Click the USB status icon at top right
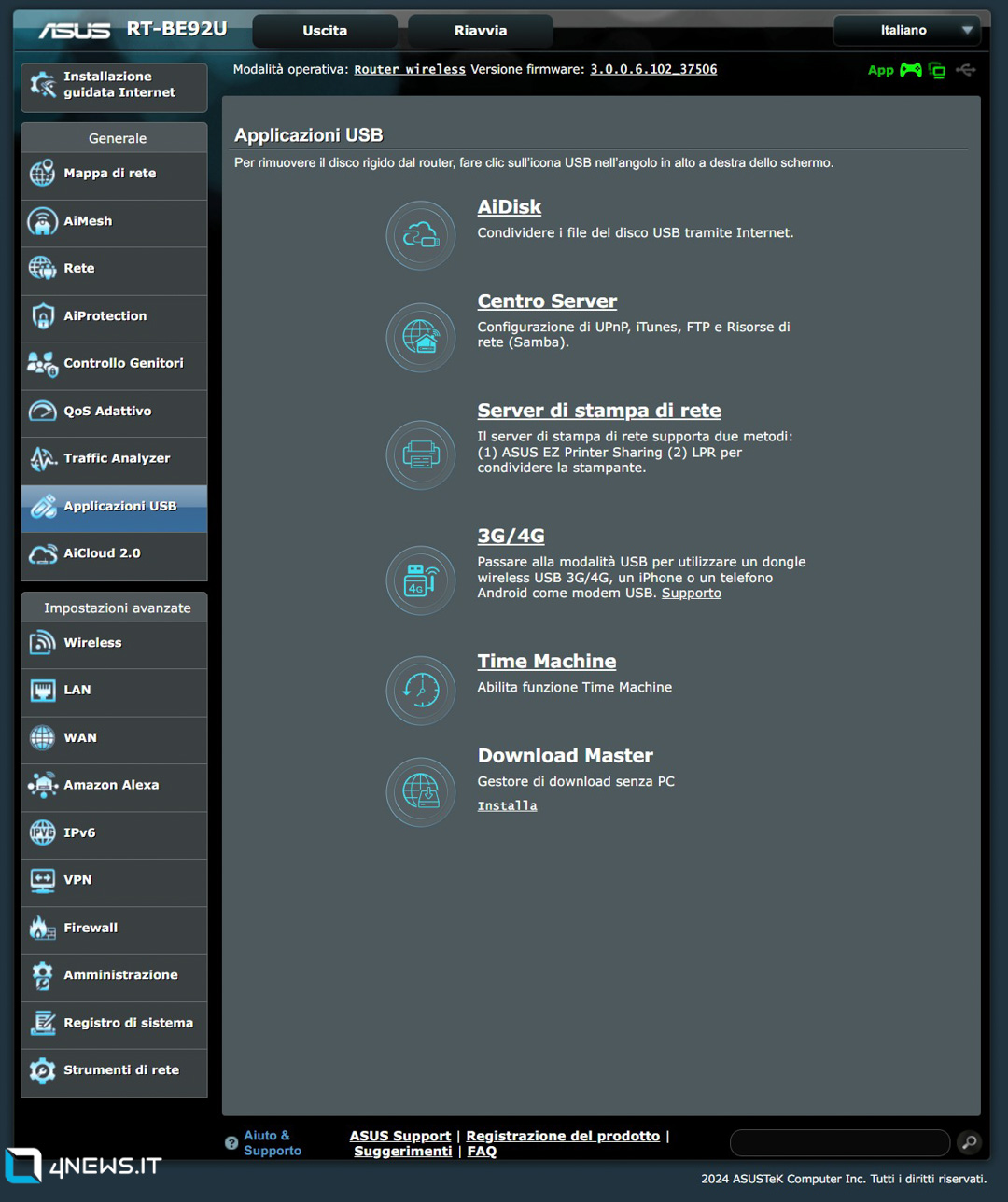The width and height of the screenshot is (1008, 1202). coord(966,70)
